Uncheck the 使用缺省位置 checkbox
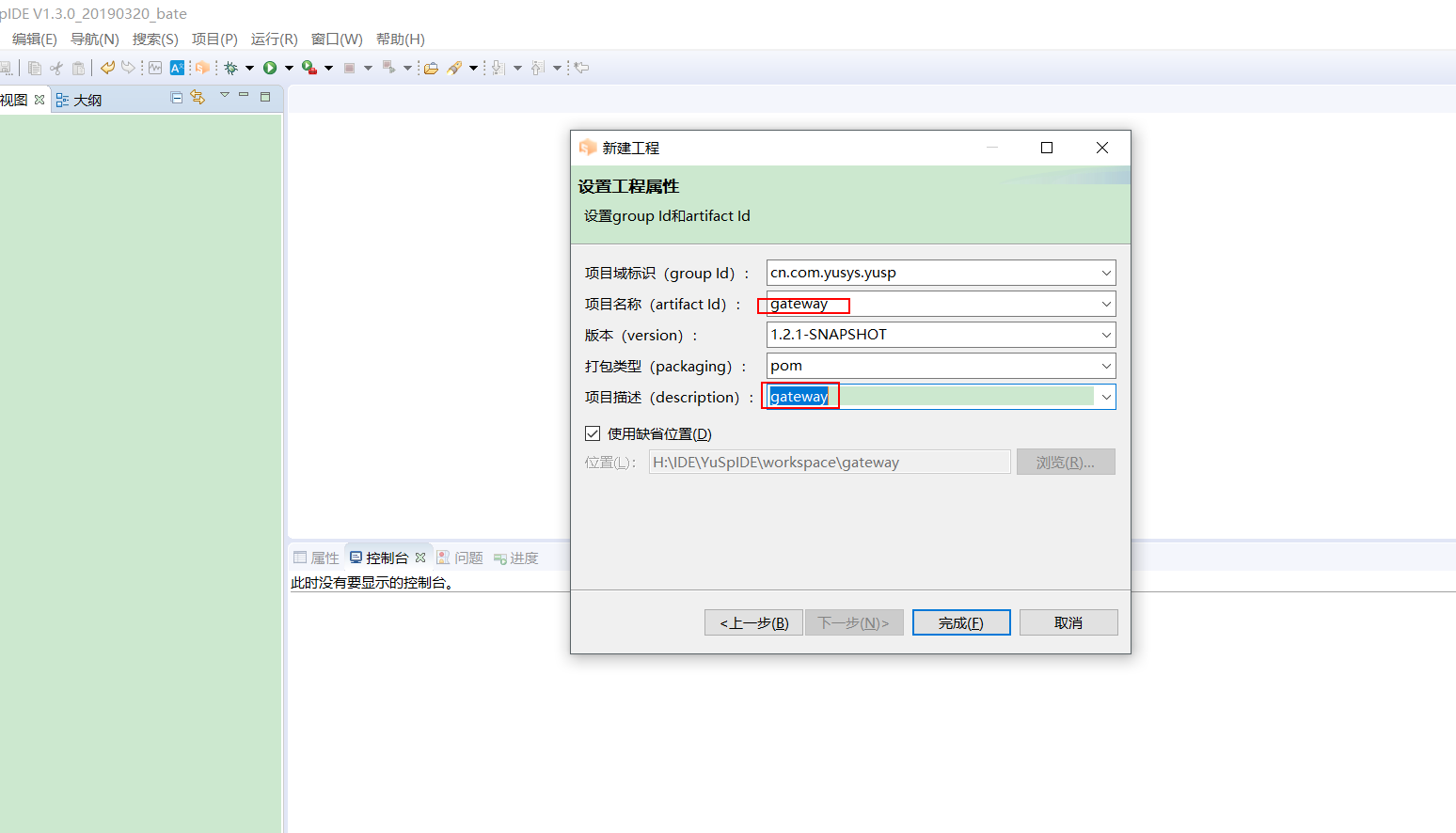Image resolution: width=1456 pixels, height=833 pixels. 593,433
